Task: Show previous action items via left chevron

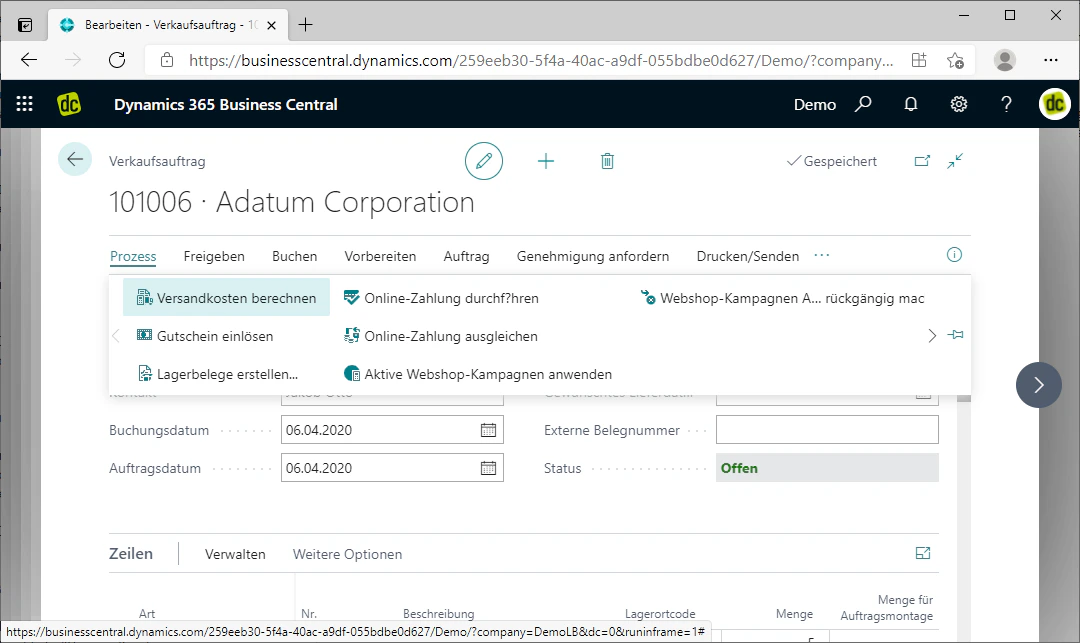Action: click(116, 335)
